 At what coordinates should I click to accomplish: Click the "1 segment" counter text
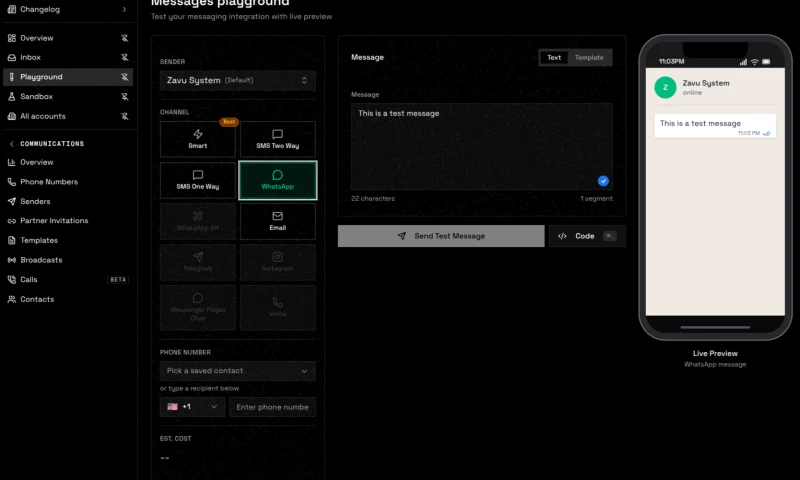pos(596,198)
